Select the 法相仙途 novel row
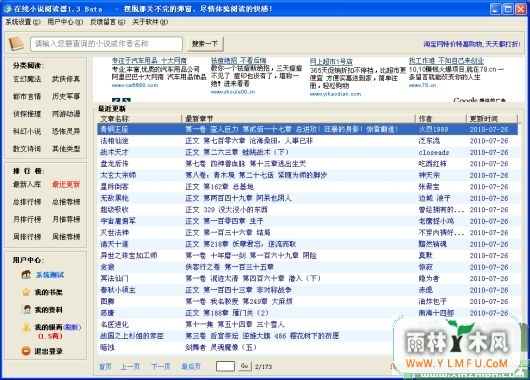This screenshot has width=530, height=380. (x=308, y=141)
